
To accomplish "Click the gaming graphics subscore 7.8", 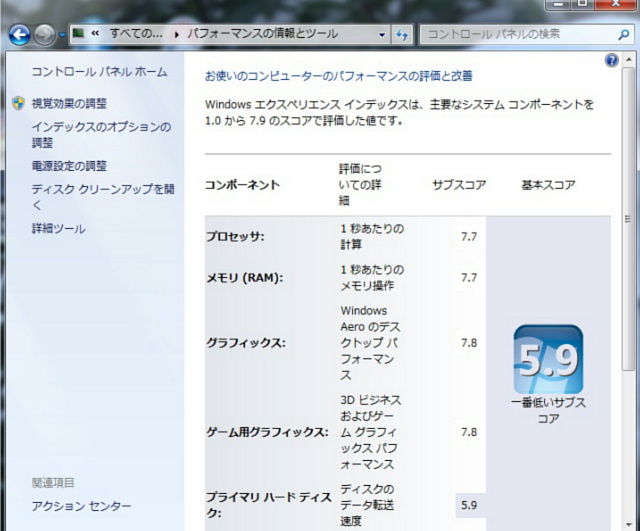I will [x=469, y=432].
